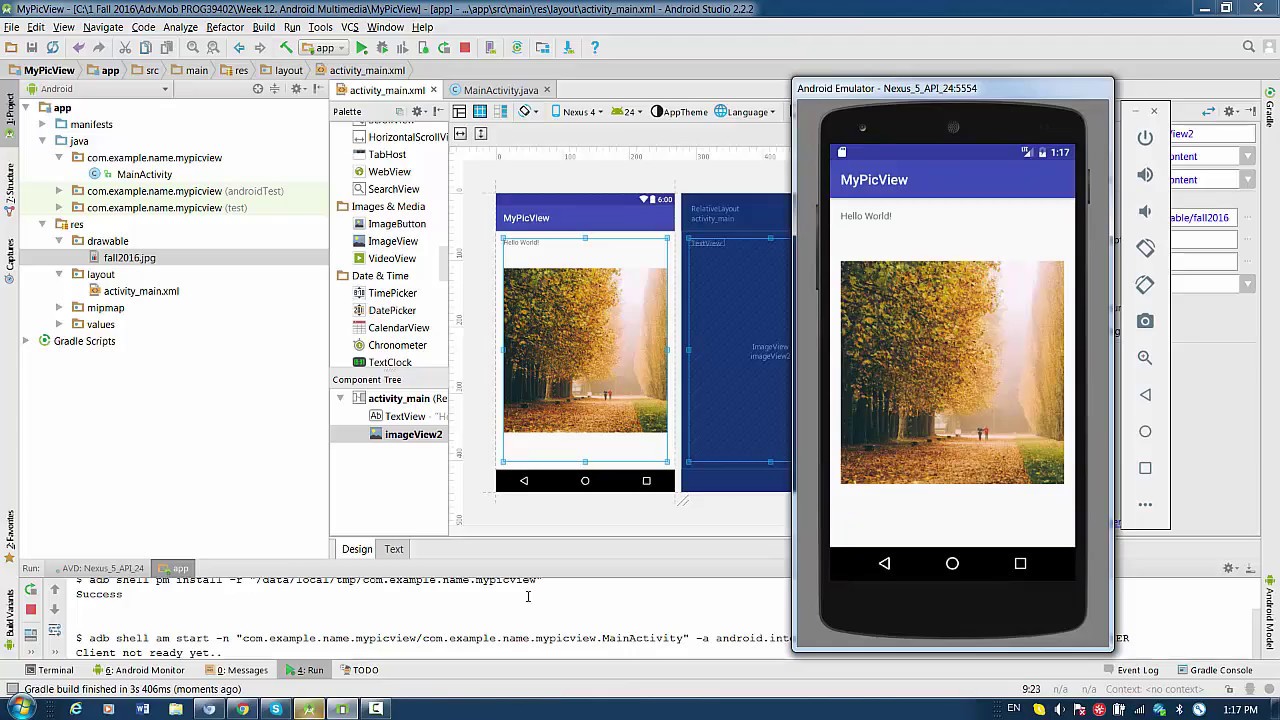This screenshot has width=1280, height=720.
Task: Show Design plus Blueprint surfaces
Action: (x=500, y=112)
